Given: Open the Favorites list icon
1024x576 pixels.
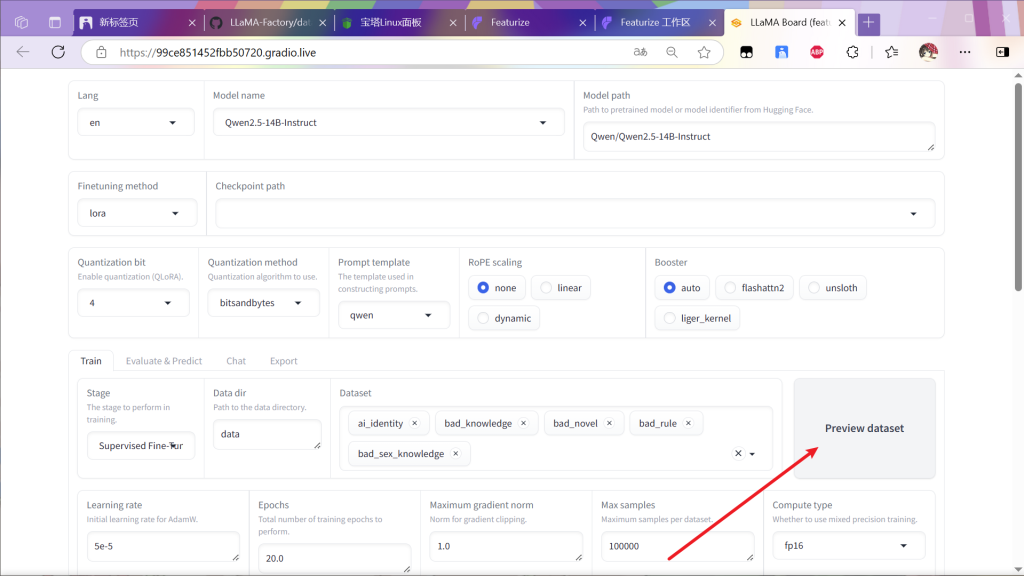Looking at the screenshot, I should [x=891, y=52].
